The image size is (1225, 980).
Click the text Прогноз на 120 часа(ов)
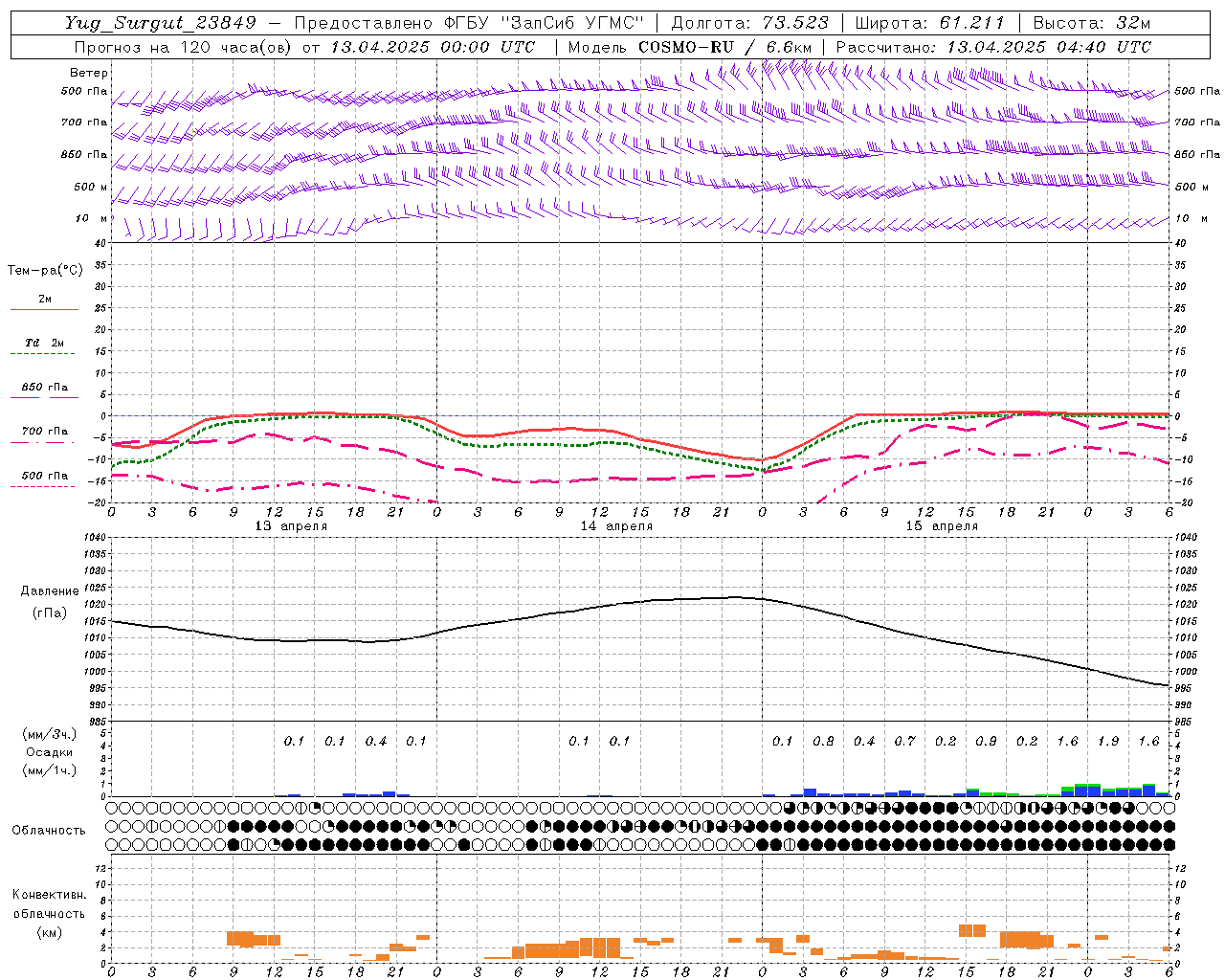pos(184,46)
